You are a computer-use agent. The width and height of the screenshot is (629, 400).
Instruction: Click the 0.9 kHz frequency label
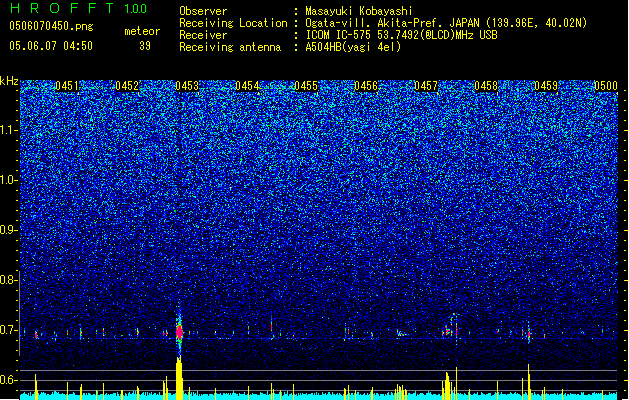(8, 230)
